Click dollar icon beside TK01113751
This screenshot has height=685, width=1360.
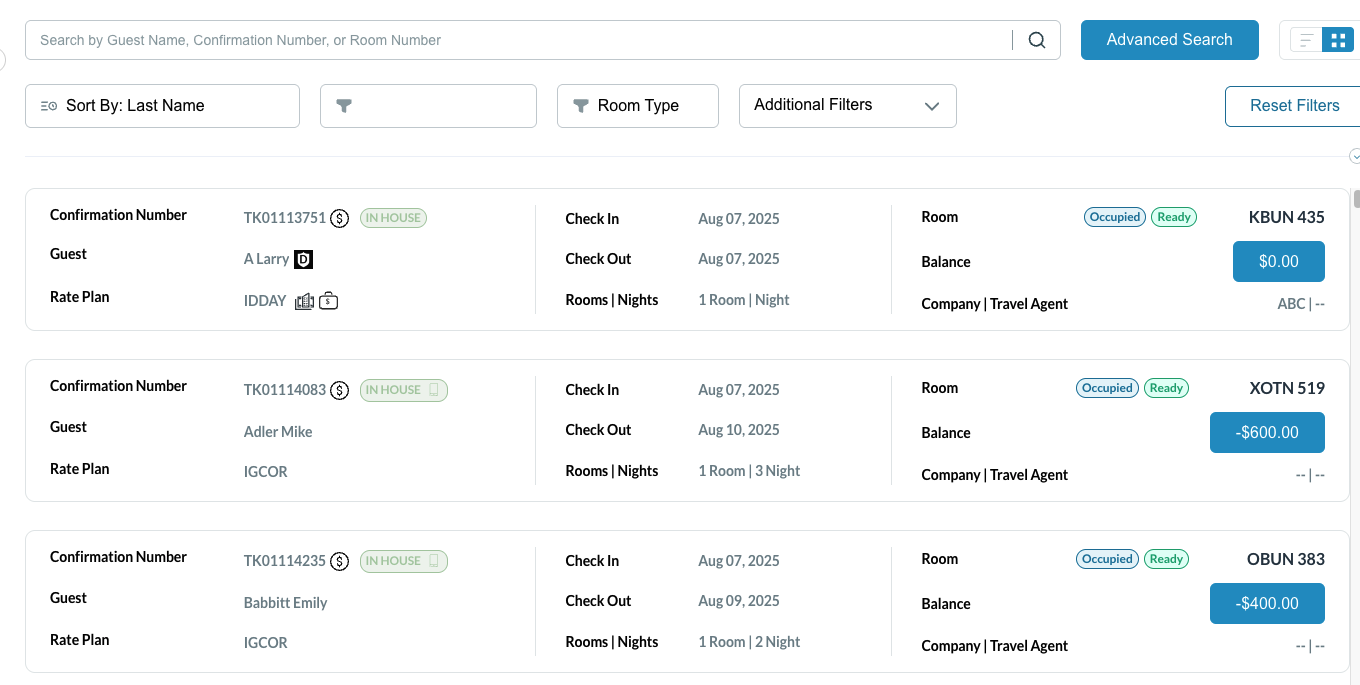(x=340, y=218)
